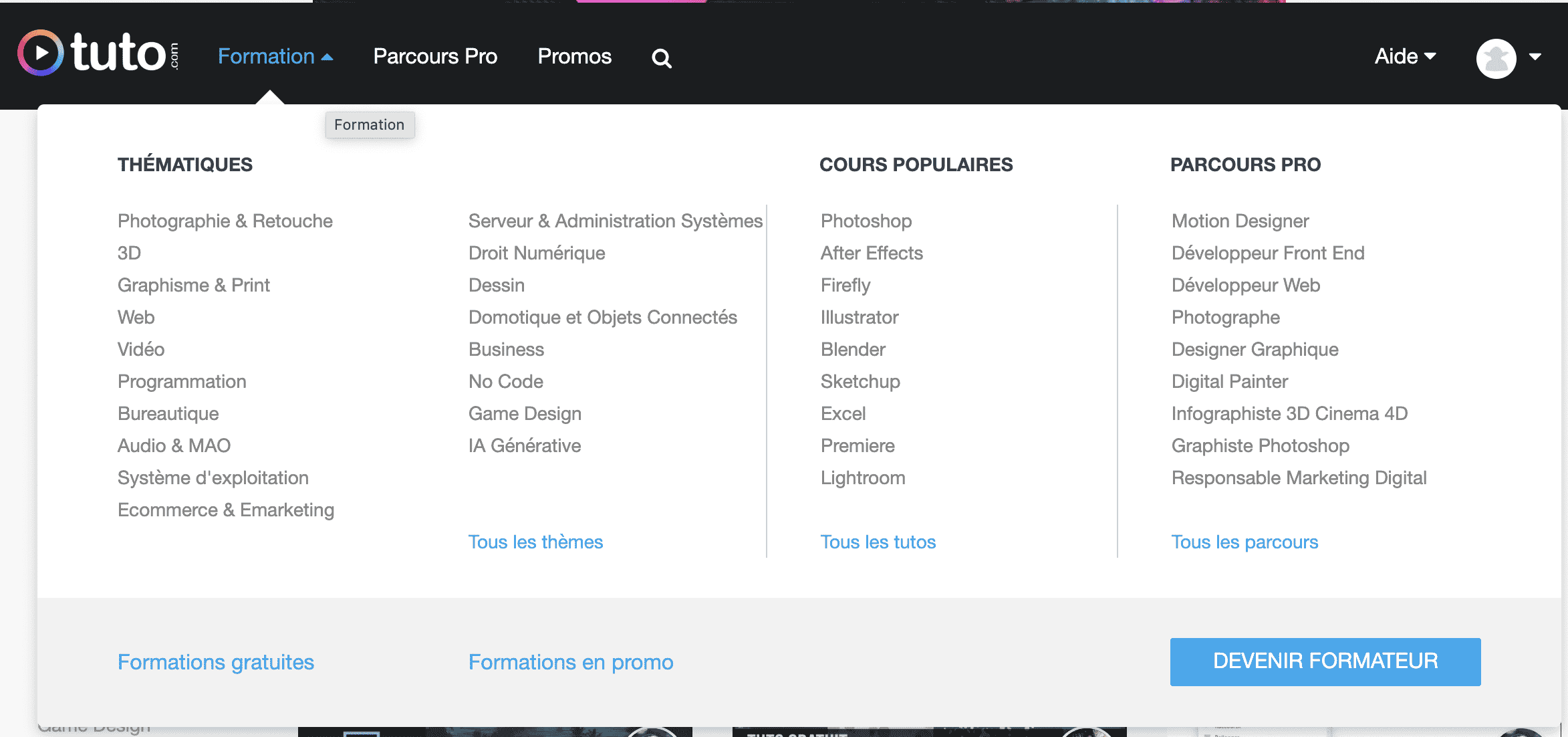Select the Parcours Pro menu item

point(435,56)
